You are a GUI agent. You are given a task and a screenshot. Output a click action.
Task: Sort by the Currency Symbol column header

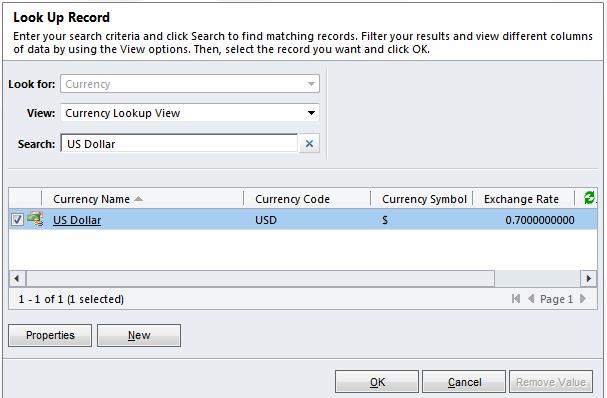[x=422, y=199]
